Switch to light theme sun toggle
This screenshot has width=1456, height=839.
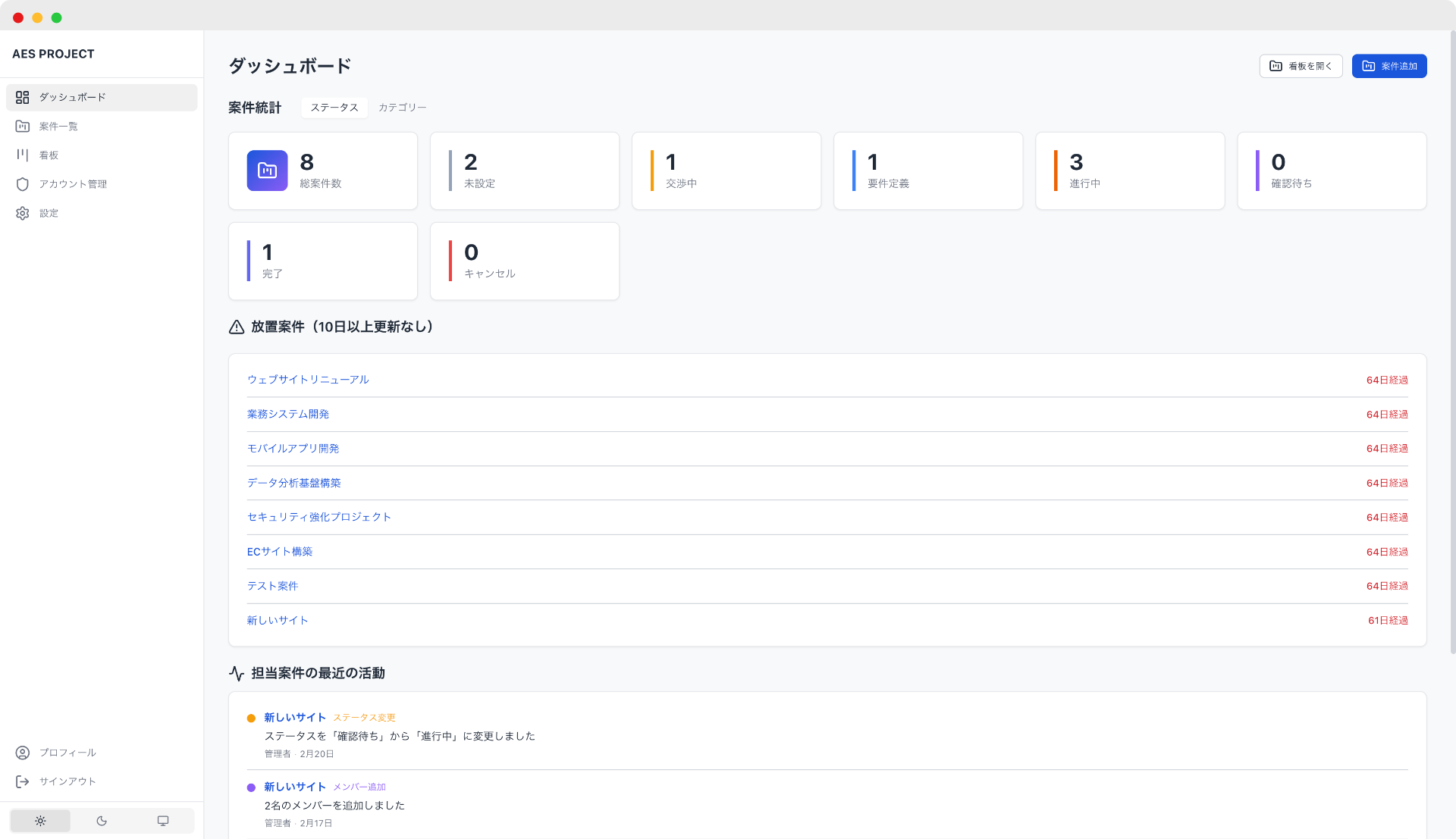tap(40, 821)
